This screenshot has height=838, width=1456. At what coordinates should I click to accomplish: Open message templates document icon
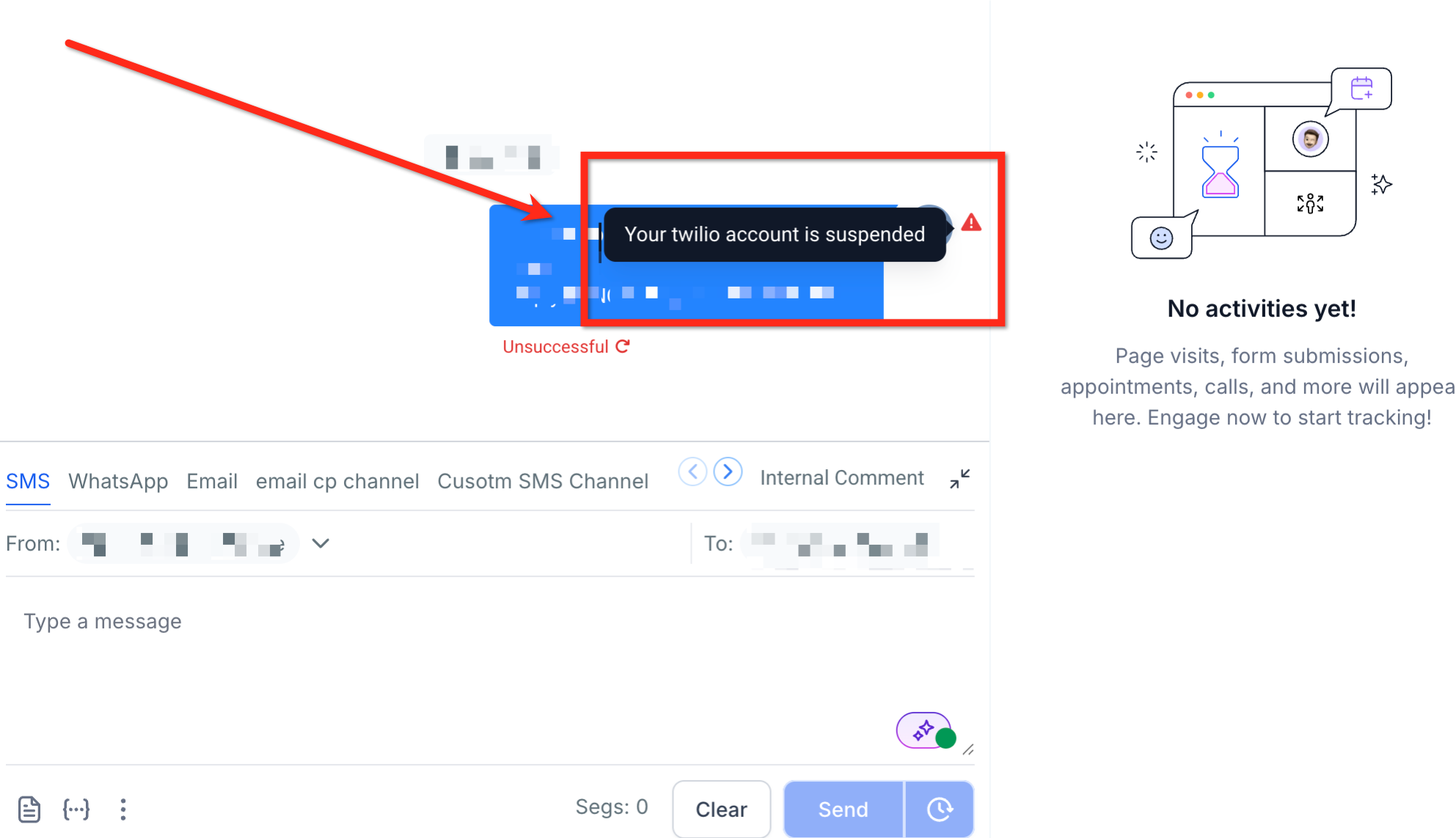(29, 809)
